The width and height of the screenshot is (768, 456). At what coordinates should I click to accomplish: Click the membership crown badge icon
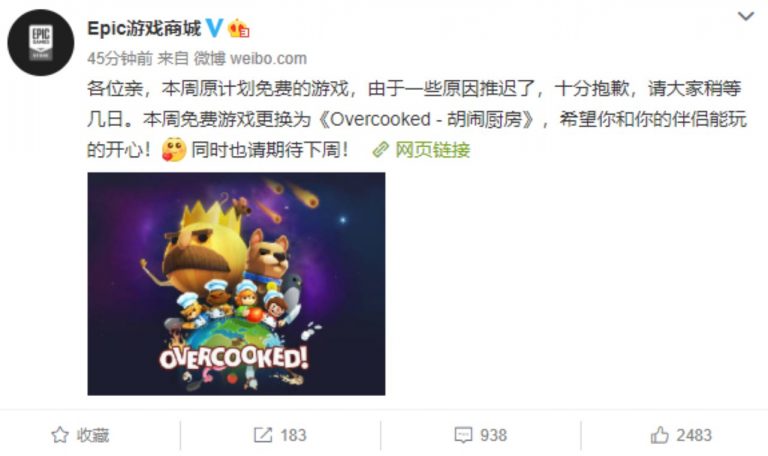239,28
